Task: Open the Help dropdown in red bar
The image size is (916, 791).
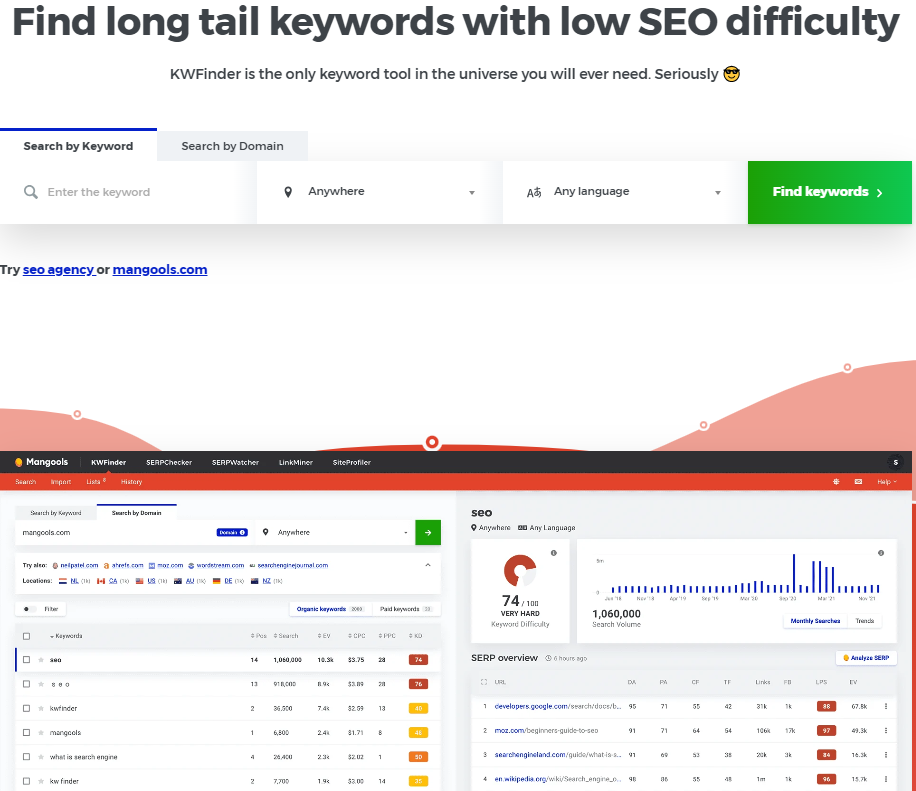Action: tap(886, 482)
